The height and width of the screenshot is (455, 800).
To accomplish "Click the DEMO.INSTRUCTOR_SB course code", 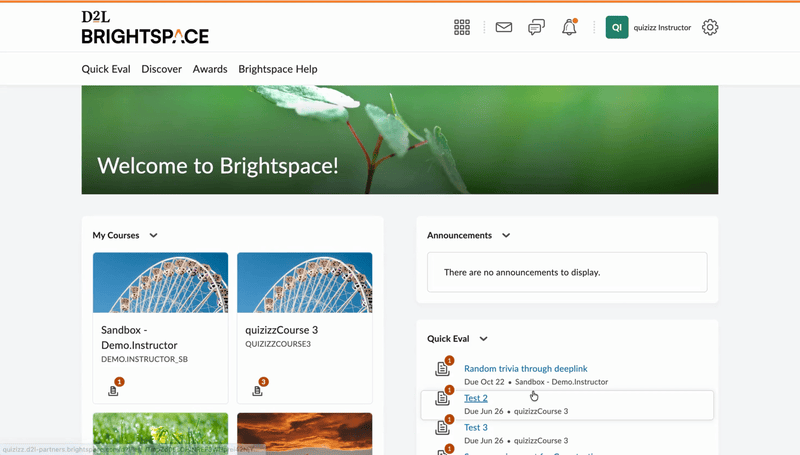I will 144,359.
